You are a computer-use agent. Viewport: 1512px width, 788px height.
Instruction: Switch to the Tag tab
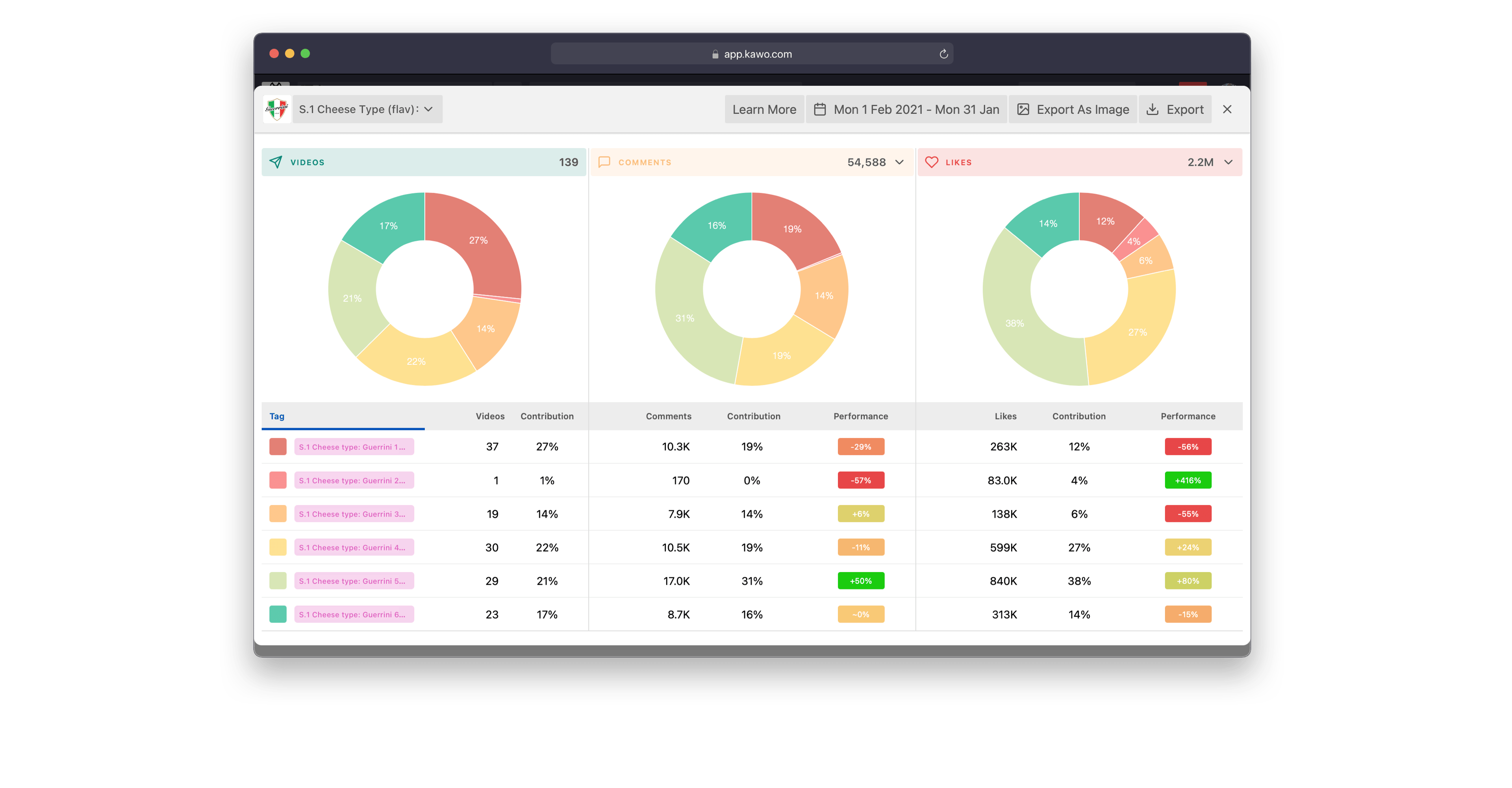[276, 416]
